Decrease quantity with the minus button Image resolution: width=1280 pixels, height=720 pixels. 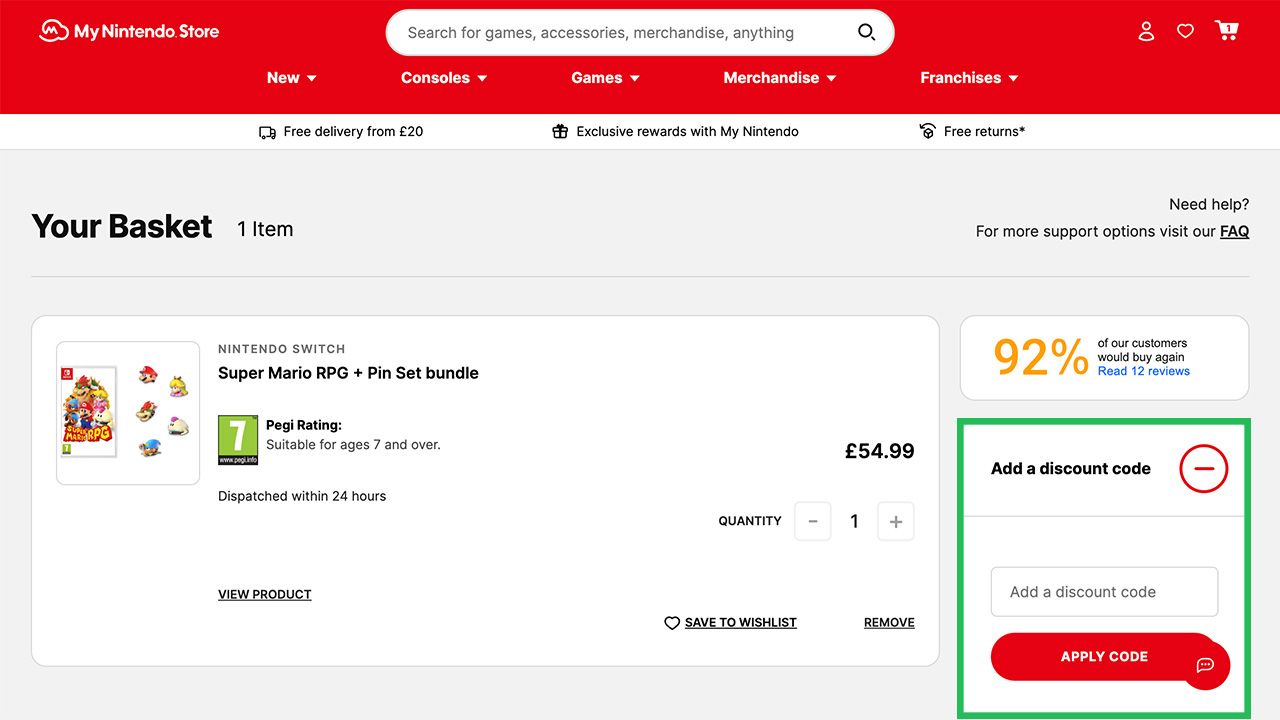[x=813, y=521]
